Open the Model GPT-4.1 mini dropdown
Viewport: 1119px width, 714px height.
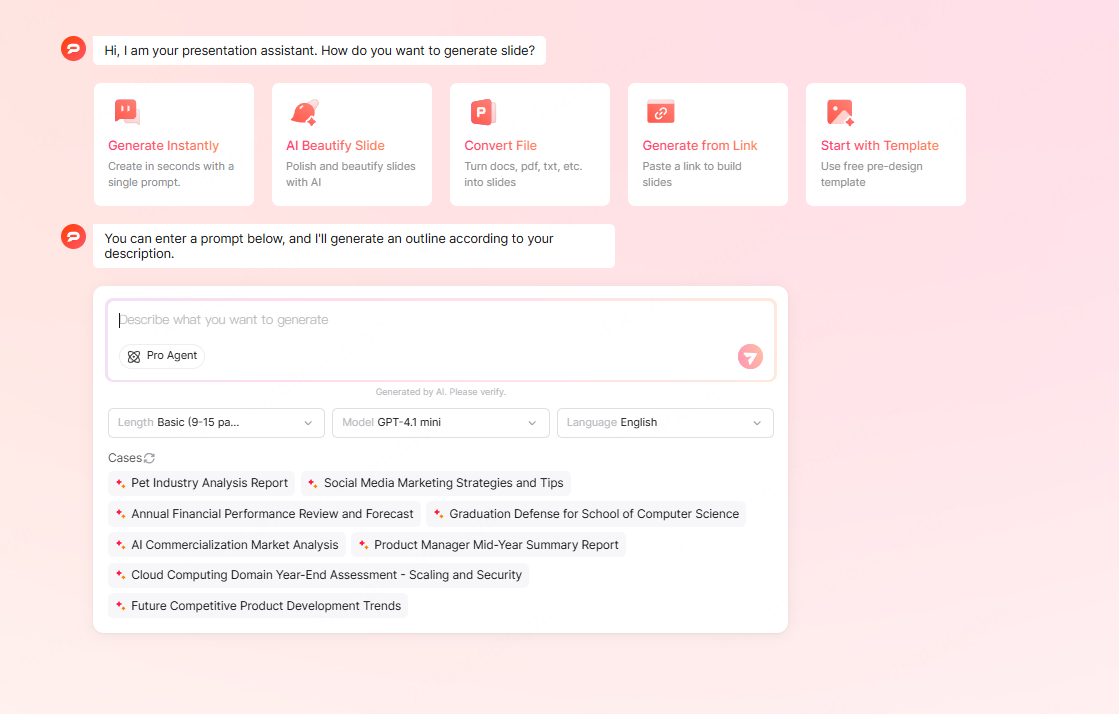(x=440, y=423)
